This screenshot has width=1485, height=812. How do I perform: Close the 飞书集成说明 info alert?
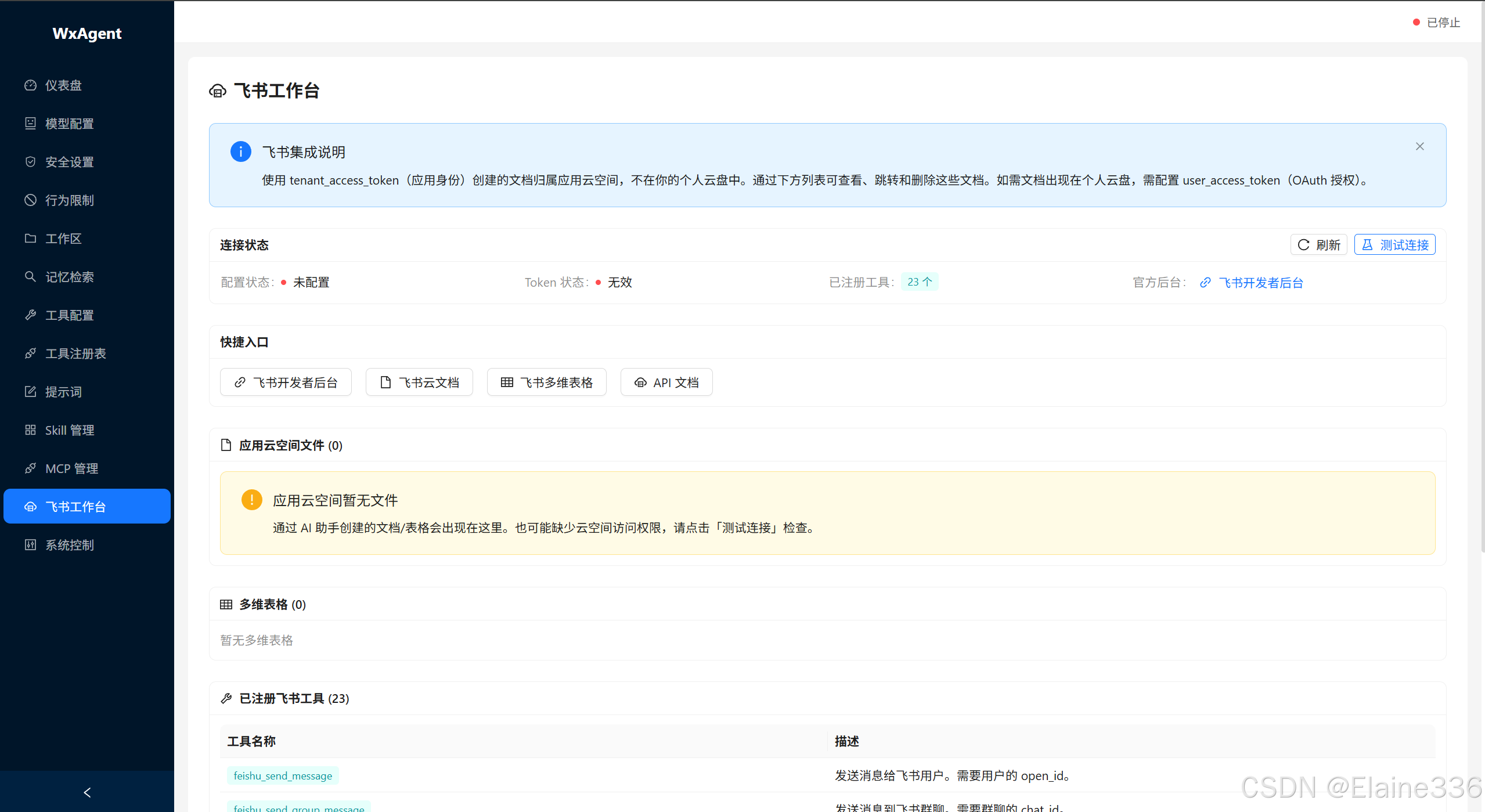click(x=1420, y=146)
